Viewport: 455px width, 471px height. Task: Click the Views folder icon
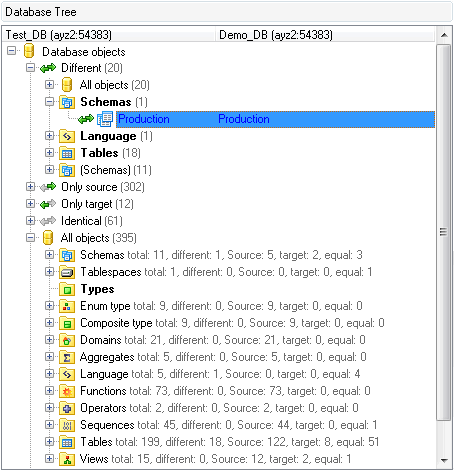point(67,459)
